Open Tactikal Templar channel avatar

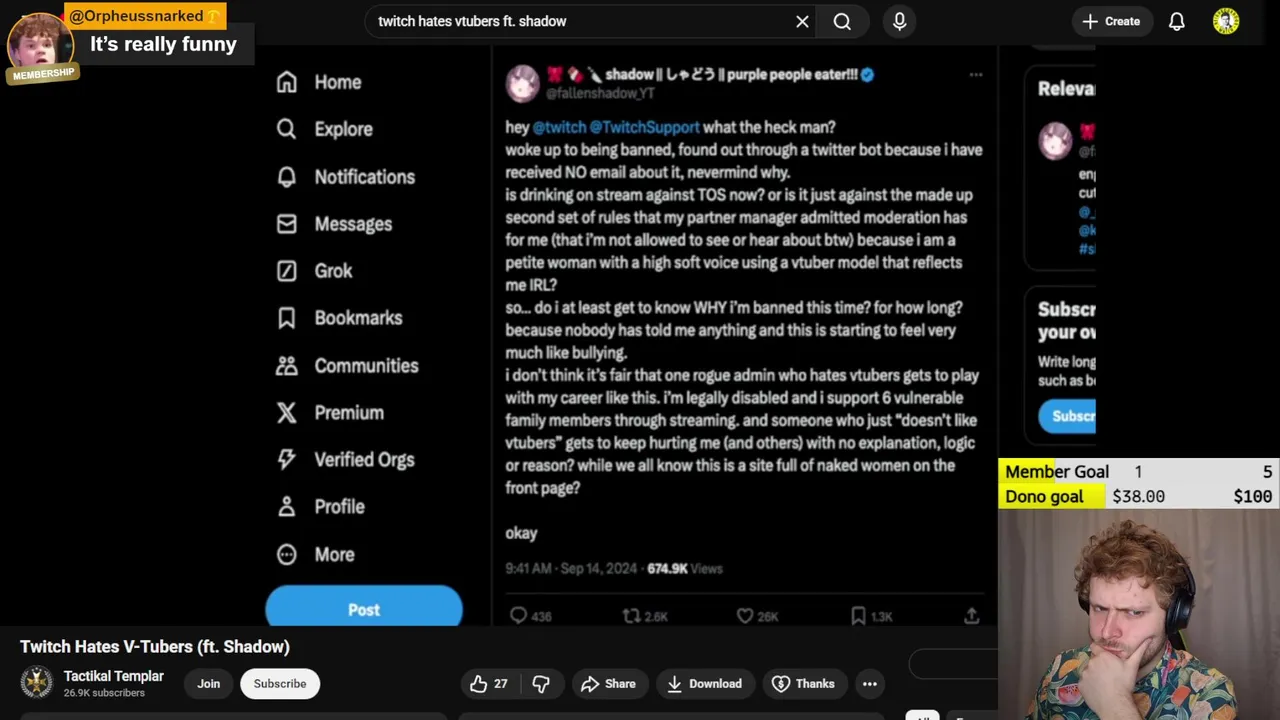[x=37, y=683]
